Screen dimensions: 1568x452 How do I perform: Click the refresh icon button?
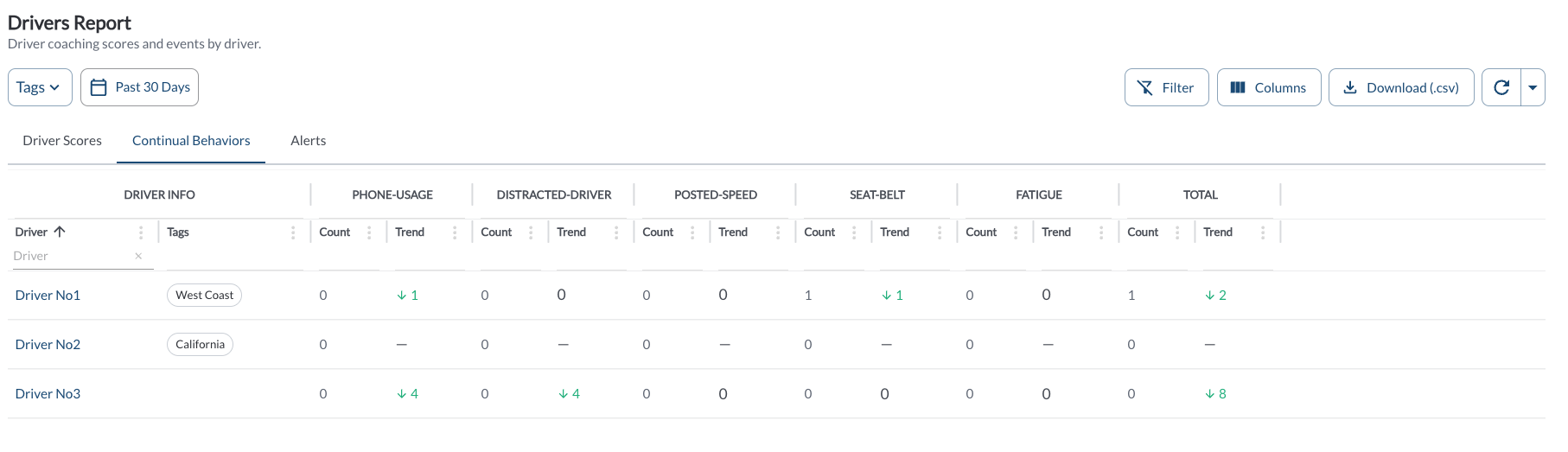[x=1501, y=87]
